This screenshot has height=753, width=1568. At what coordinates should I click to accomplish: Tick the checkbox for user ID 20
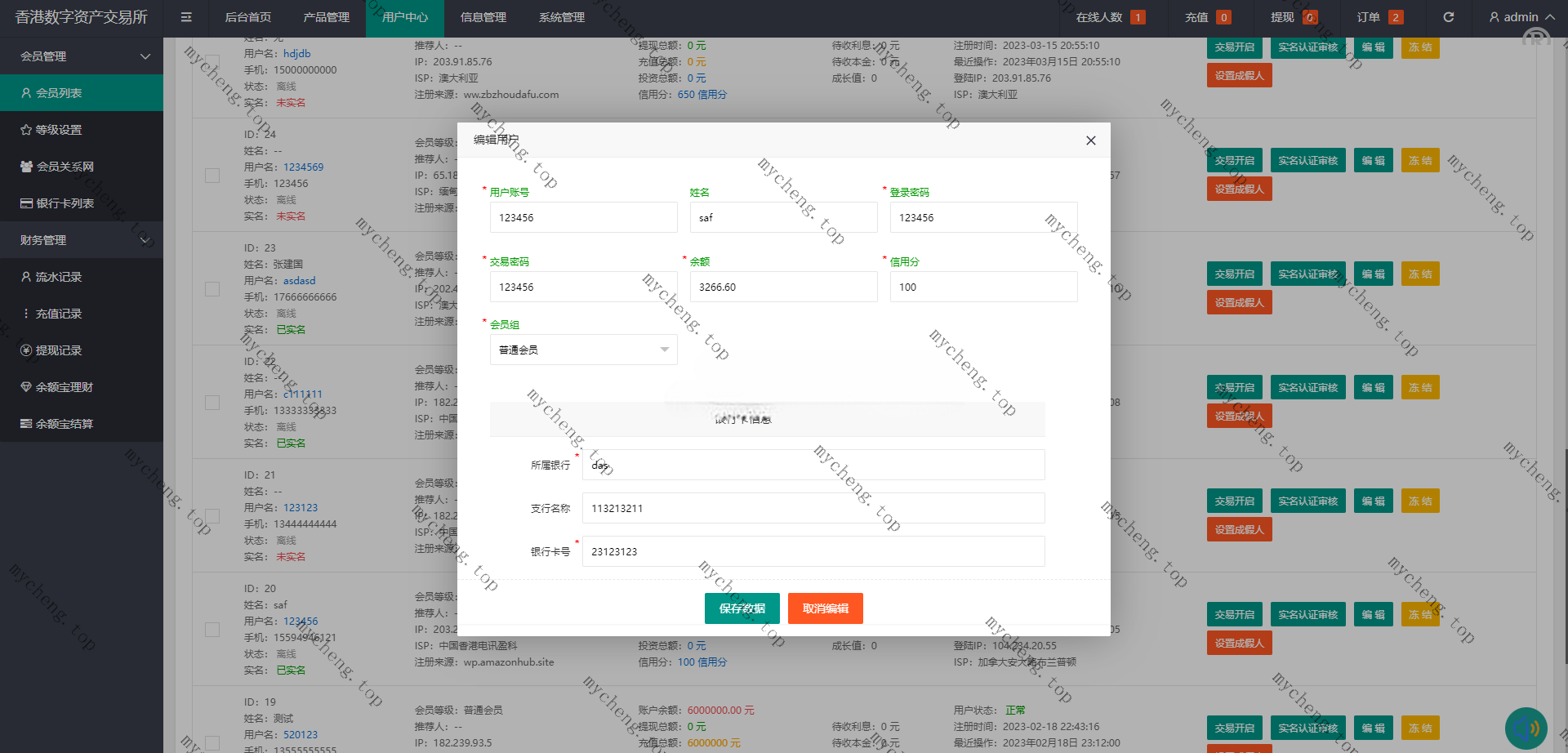tap(212, 630)
